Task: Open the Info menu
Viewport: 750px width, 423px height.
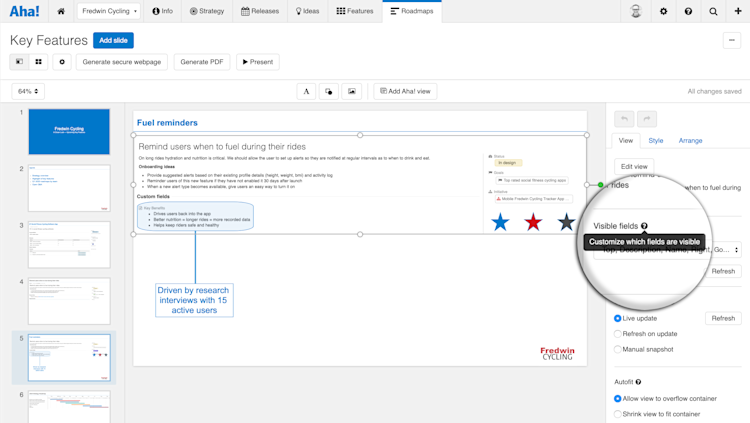Action: coord(163,11)
